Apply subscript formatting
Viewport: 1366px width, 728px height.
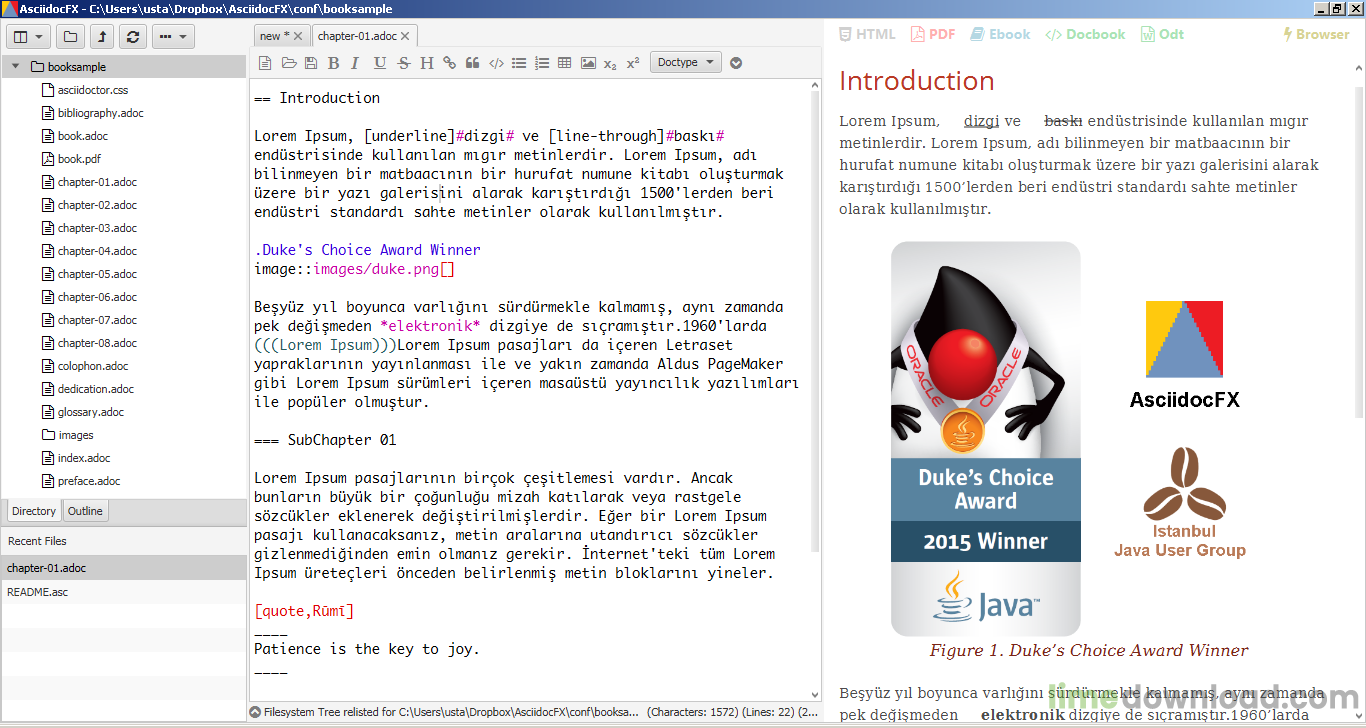coord(610,63)
